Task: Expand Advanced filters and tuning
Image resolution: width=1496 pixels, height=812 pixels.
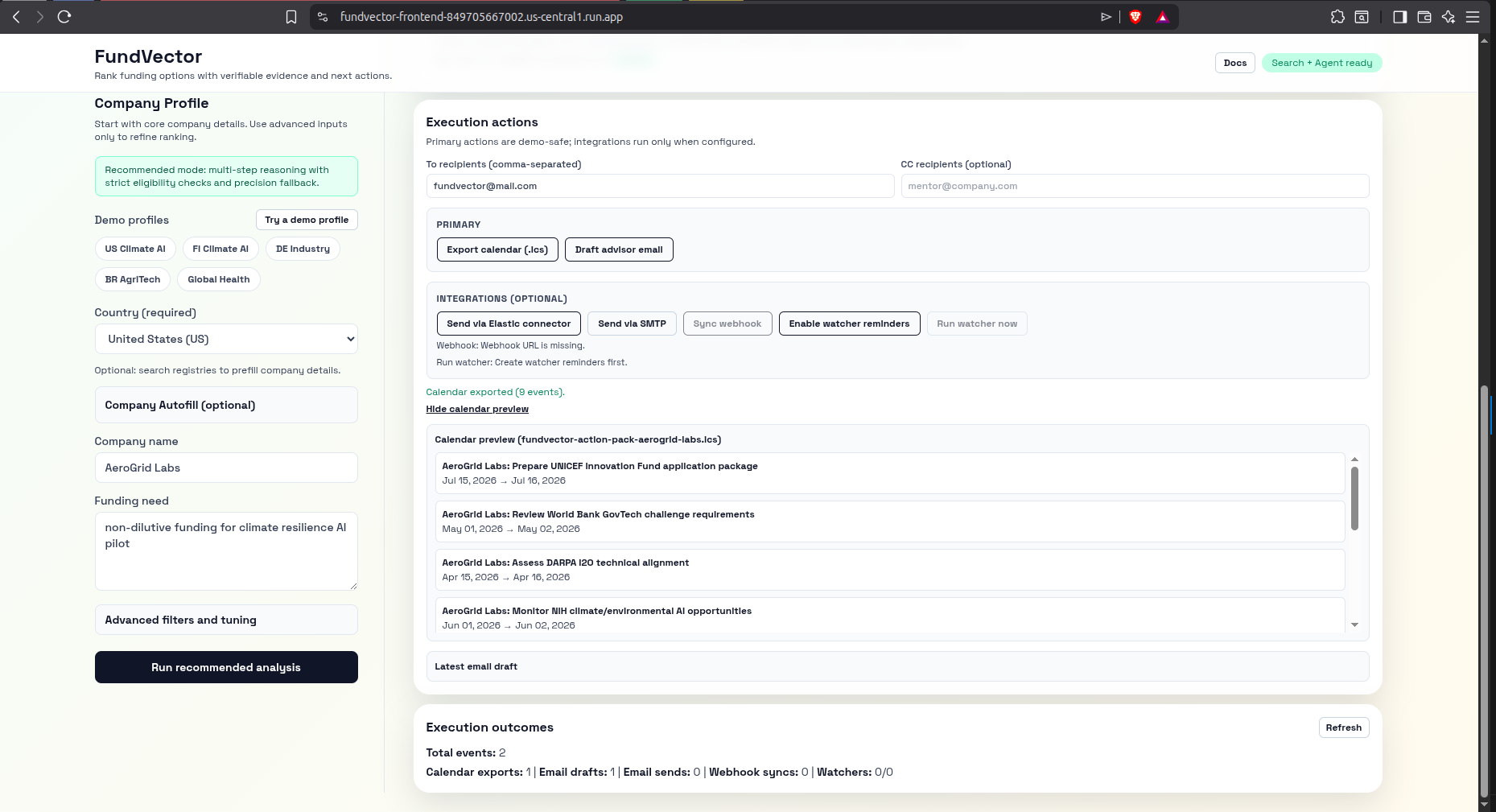Action: click(x=226, y=620)
